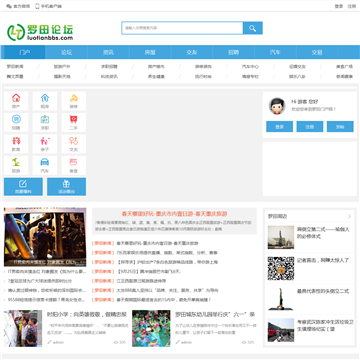The height and width of the screenshot is (360, 360).
Task: Open the blue car 汽车 icon
Action: 45,165
